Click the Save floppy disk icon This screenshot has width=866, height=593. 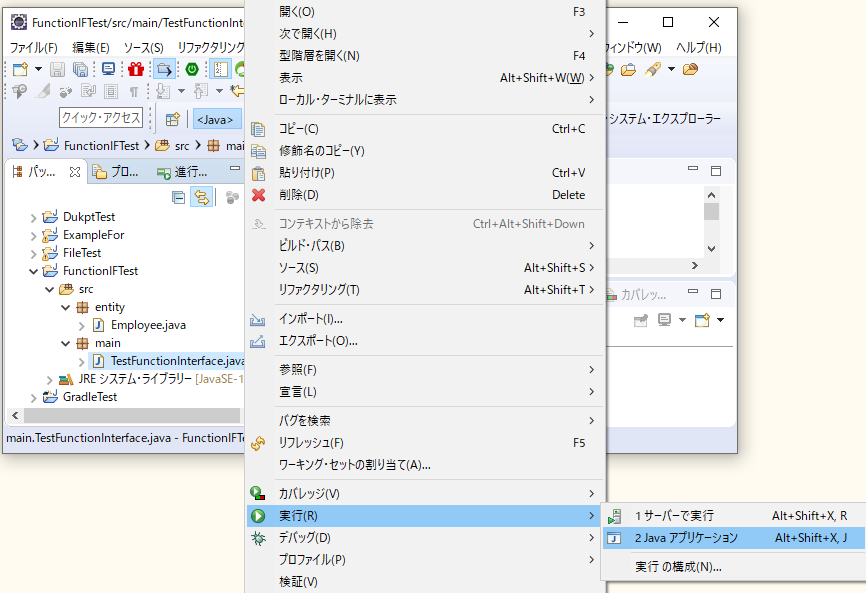click(x=57, y=70)
